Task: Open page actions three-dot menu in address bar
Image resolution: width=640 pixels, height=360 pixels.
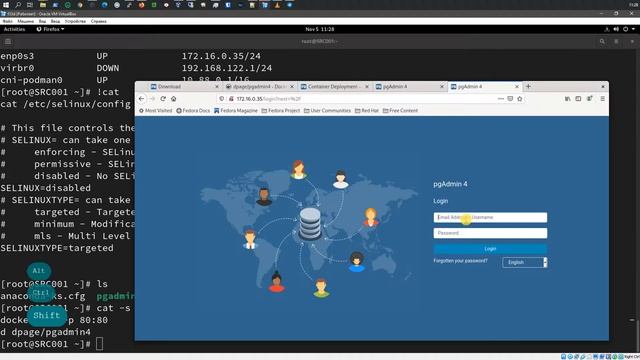Action: click(501, 99)
